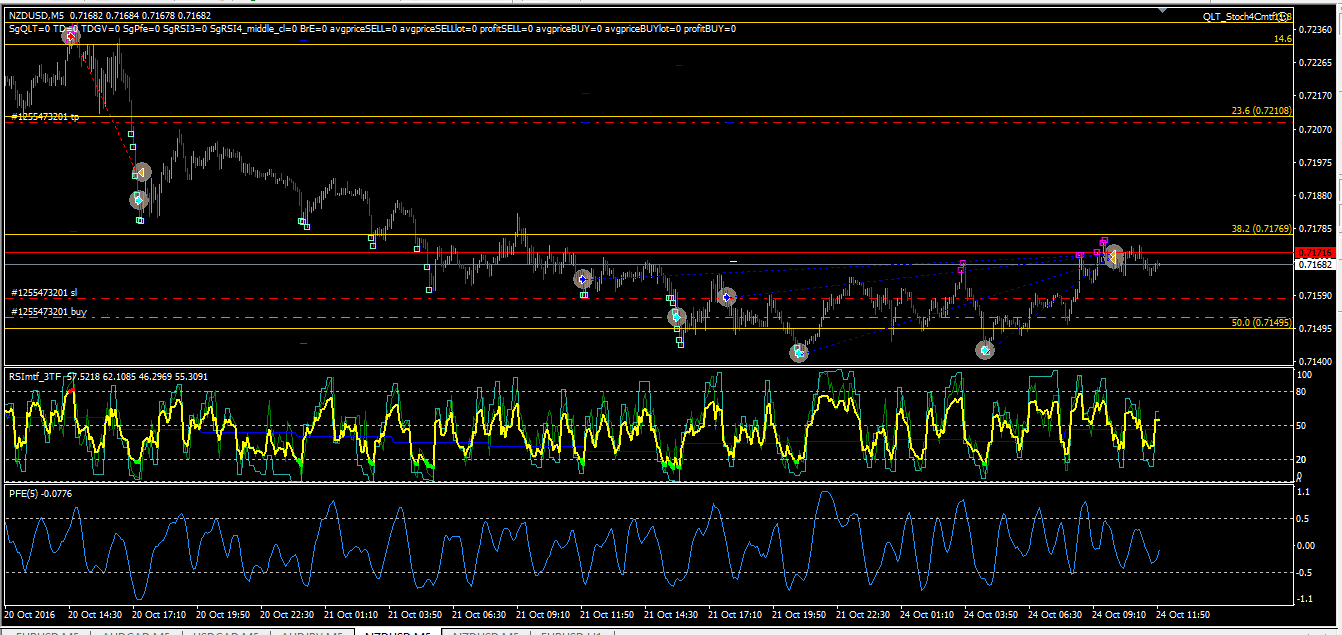Viewport: 1342px width, 635px height.
Task: Click the '20 Oct 22:30' time axis label
Action: (x=289, y=614)
